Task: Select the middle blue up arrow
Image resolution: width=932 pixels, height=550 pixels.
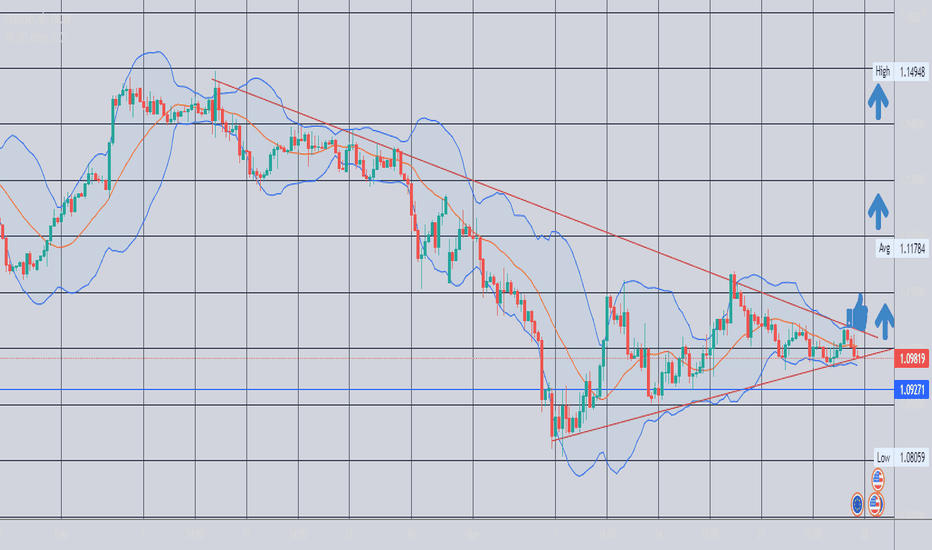Action: pos(878,211)
